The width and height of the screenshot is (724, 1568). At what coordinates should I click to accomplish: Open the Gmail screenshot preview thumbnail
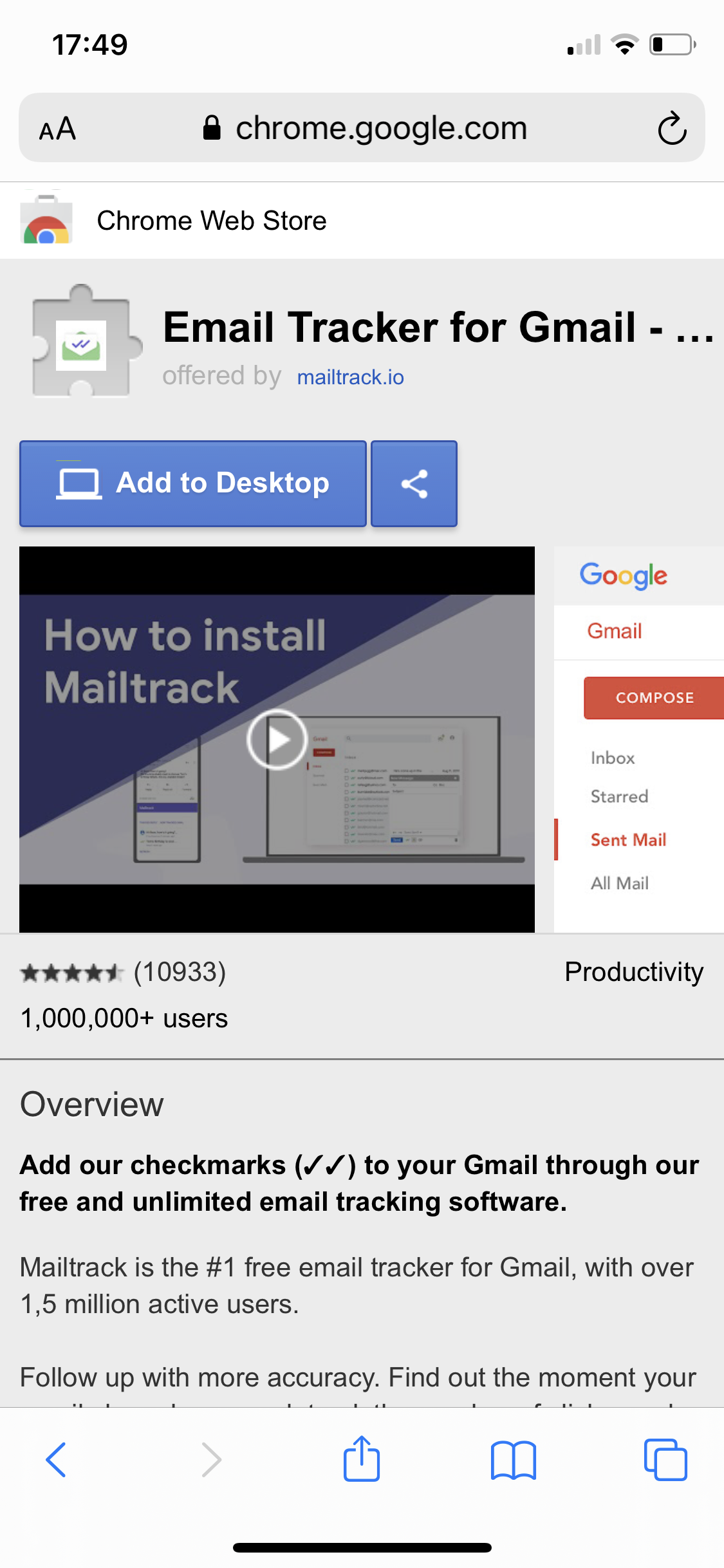pyautogui.click(x=639, y=739)
